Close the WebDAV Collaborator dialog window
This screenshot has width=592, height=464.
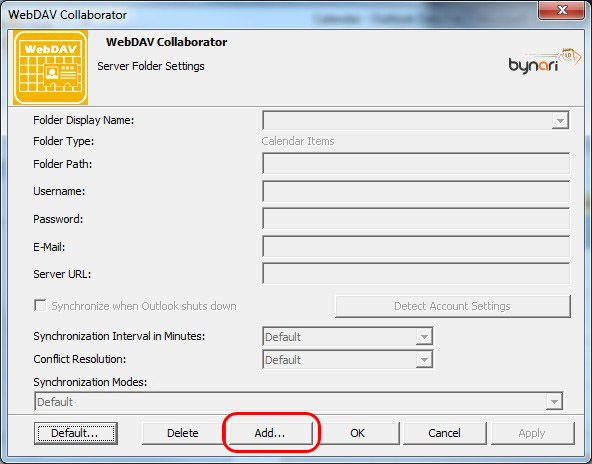562,9
